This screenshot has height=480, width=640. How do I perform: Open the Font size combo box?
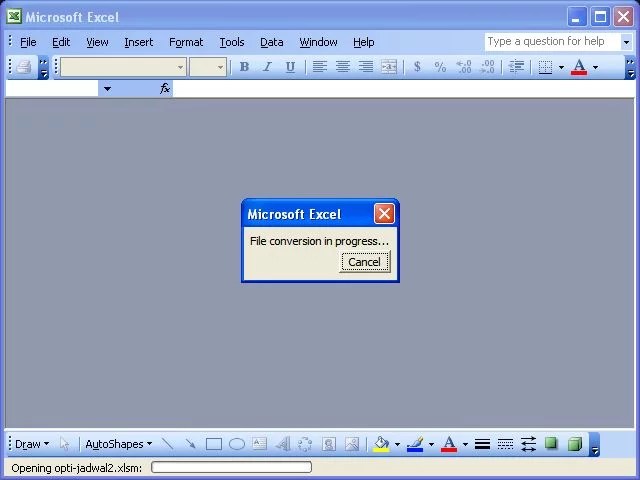(208, 67)
